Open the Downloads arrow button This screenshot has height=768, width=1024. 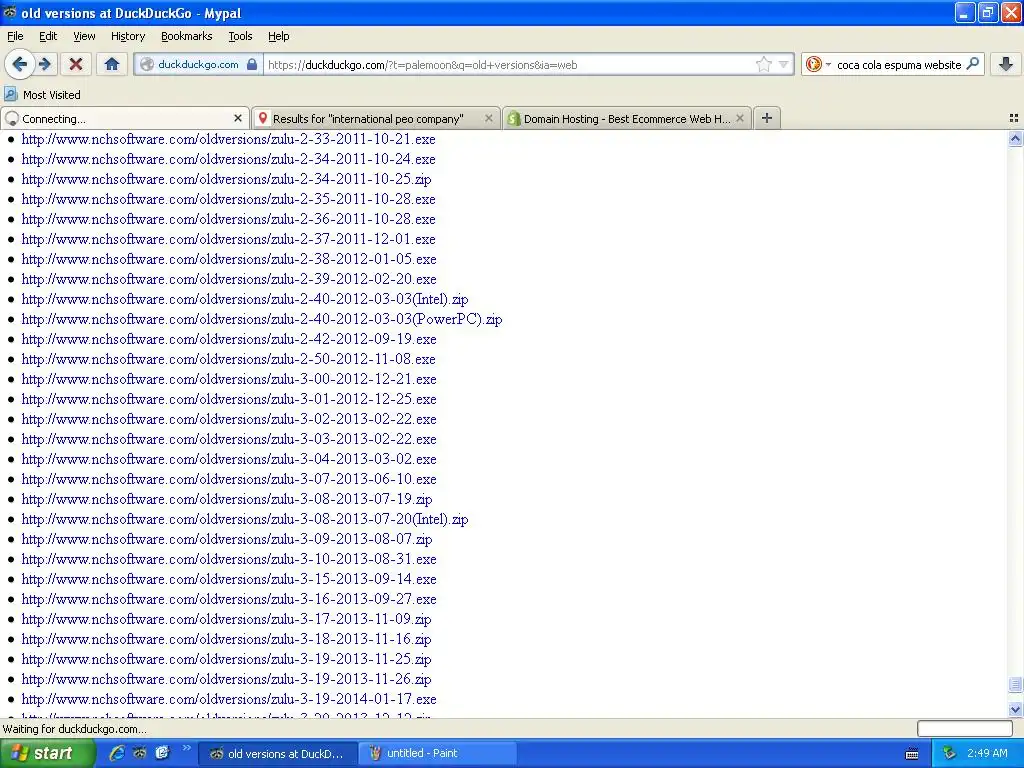(1006, 64)
